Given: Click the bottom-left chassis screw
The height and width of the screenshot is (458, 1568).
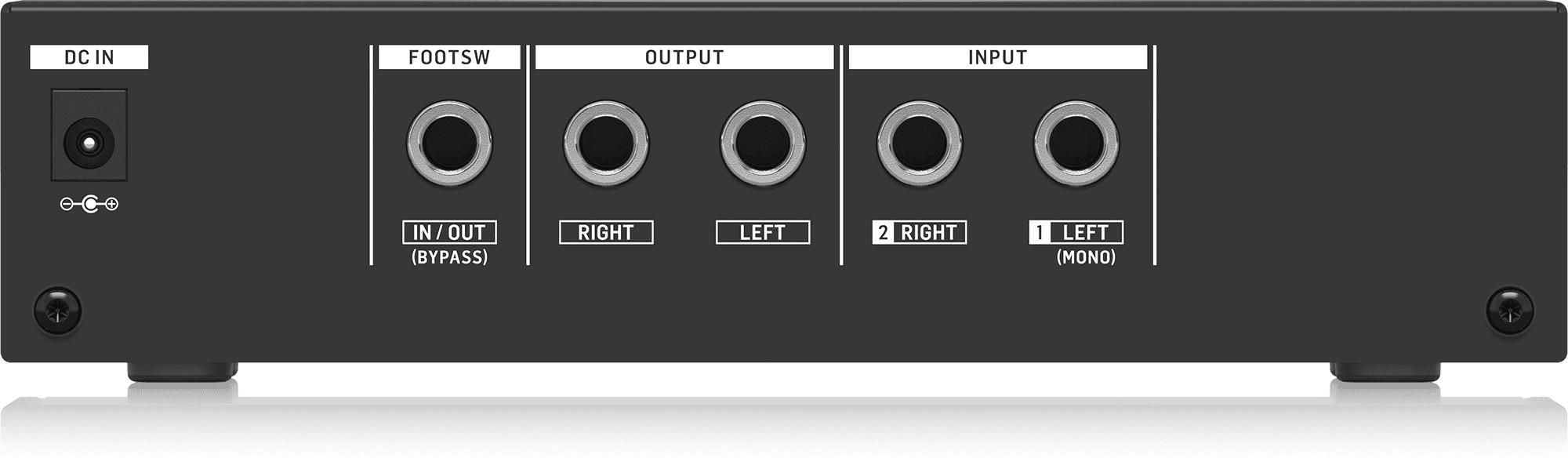Looking at the screenshot, I should click(57, 311).
